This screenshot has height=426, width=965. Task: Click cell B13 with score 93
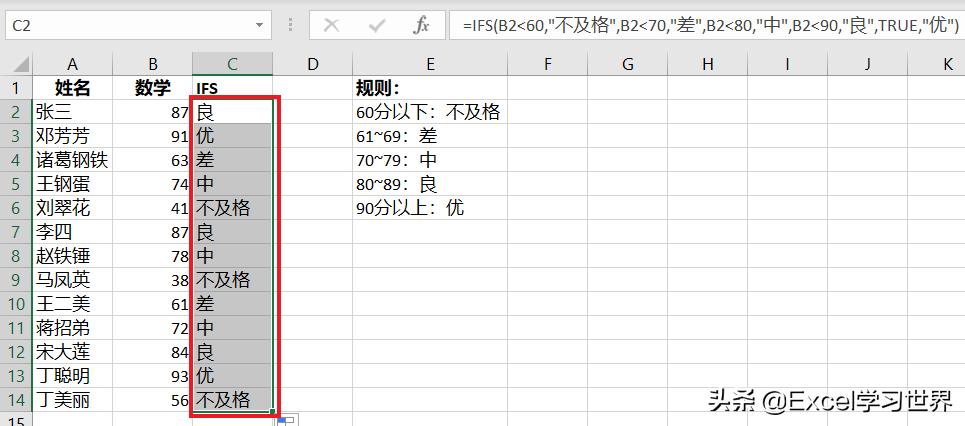(153, 376)
